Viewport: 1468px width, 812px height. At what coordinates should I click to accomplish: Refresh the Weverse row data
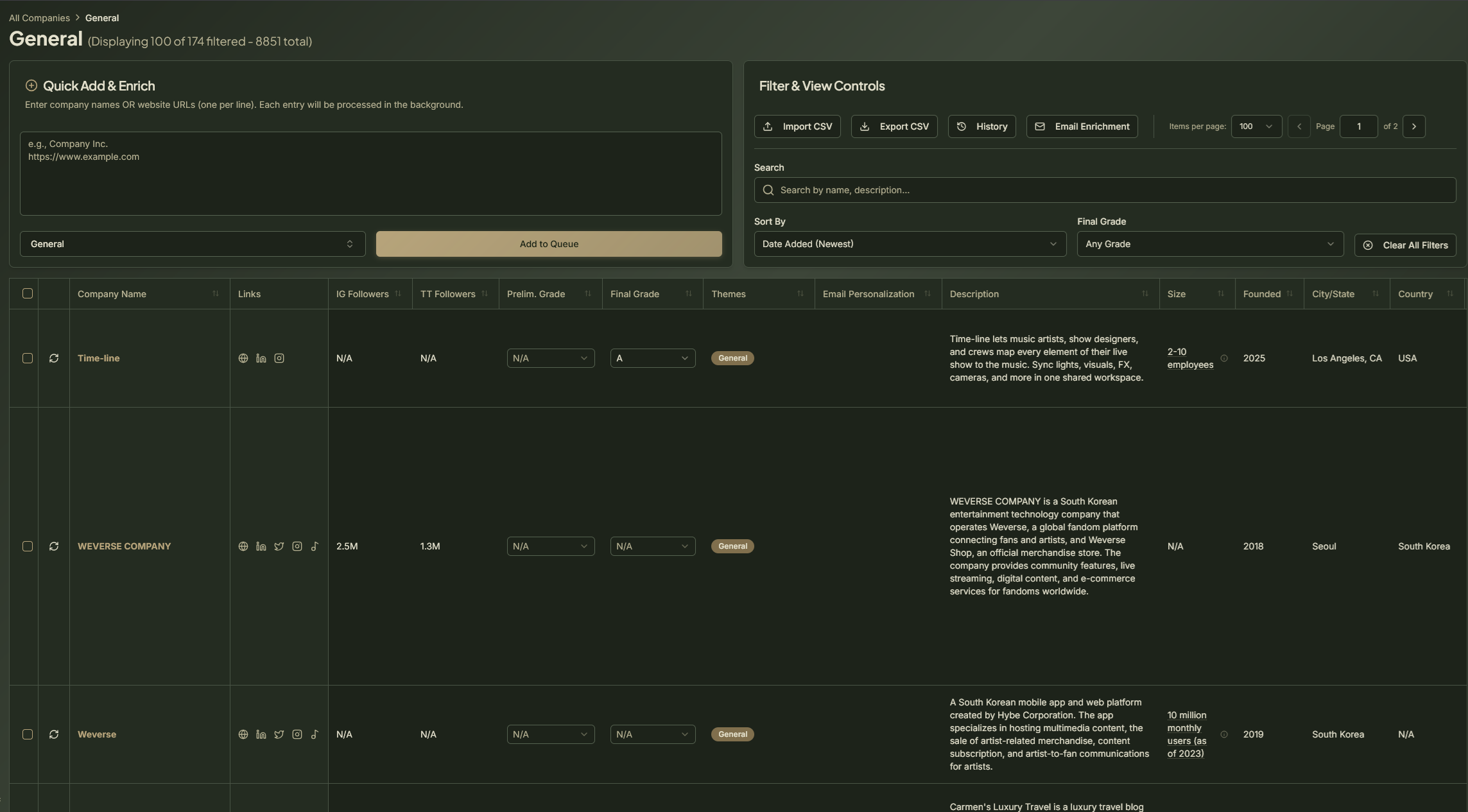click(54, 734)
